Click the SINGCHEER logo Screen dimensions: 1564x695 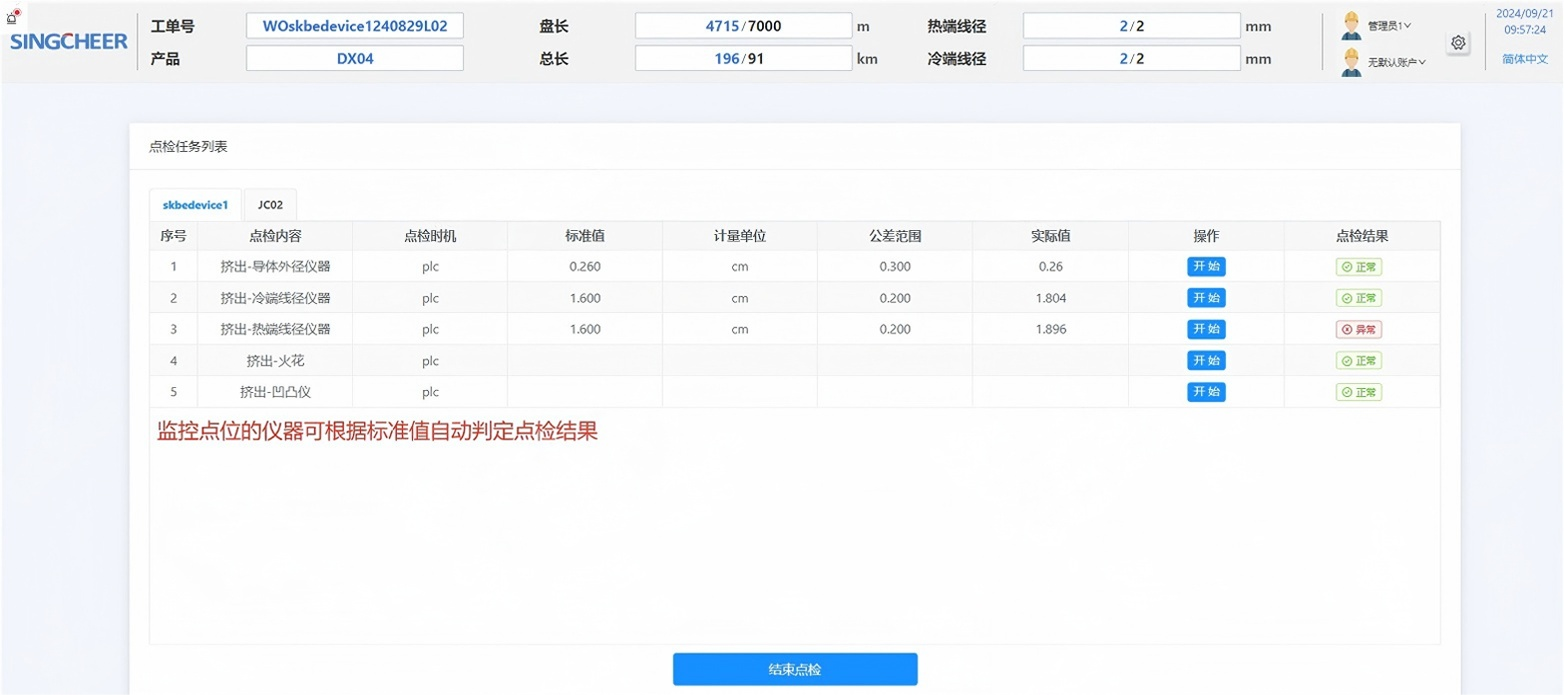pos(69,41)
